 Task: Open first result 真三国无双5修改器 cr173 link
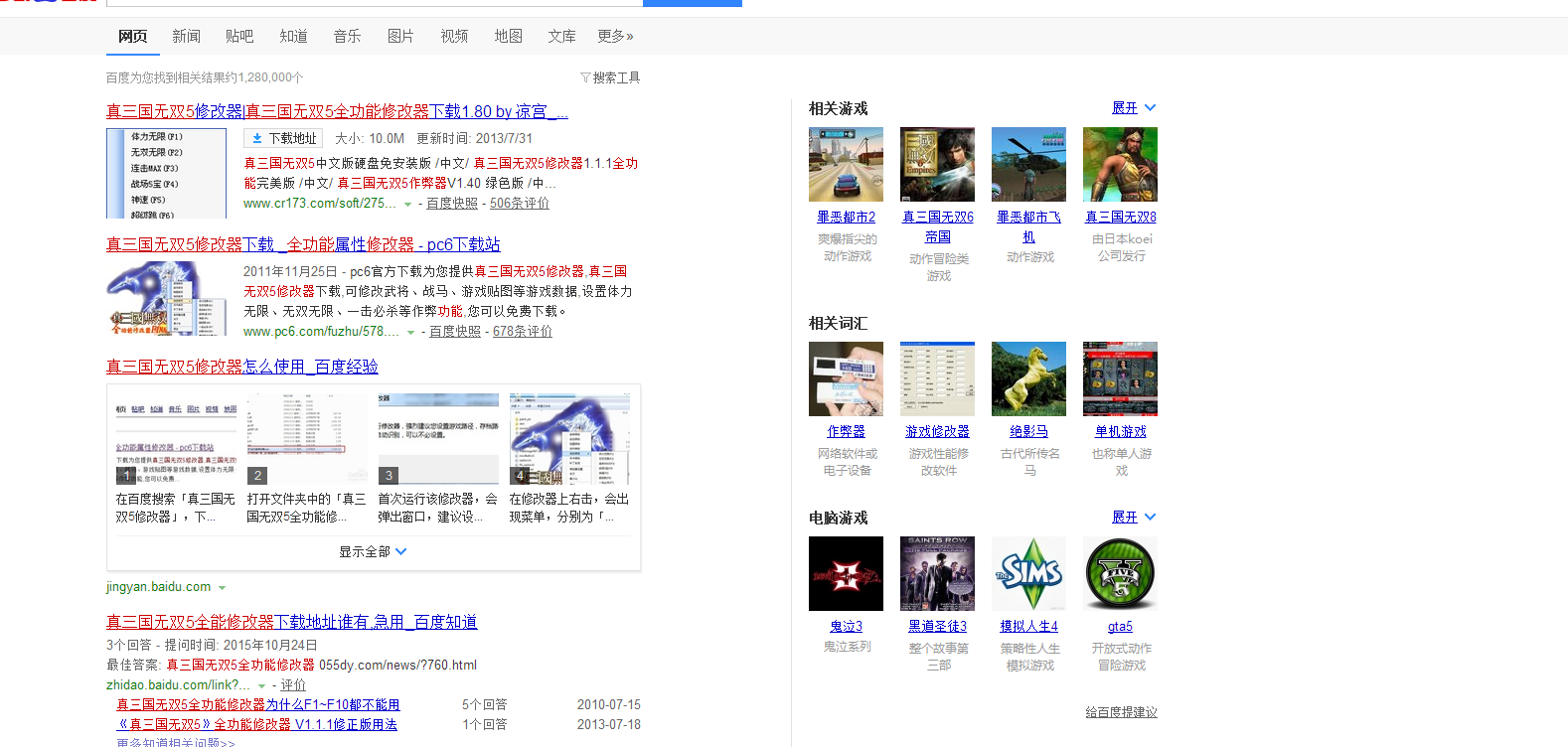337,111
